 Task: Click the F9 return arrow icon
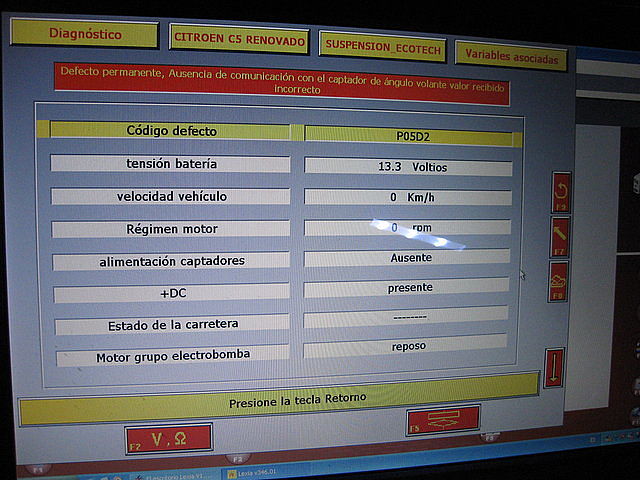pyautogui.click(x=561, y=191)
